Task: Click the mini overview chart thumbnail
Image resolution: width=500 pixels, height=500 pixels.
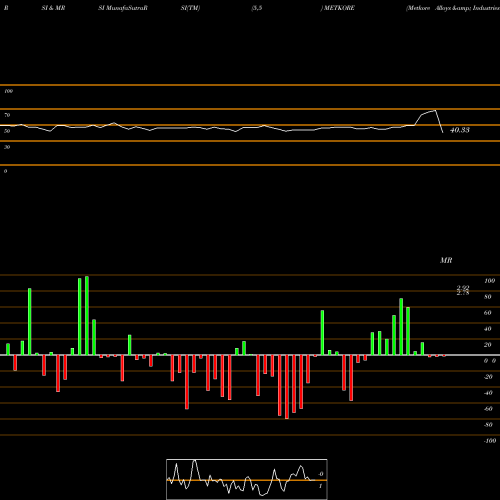Action: click(x=247, y=479)
